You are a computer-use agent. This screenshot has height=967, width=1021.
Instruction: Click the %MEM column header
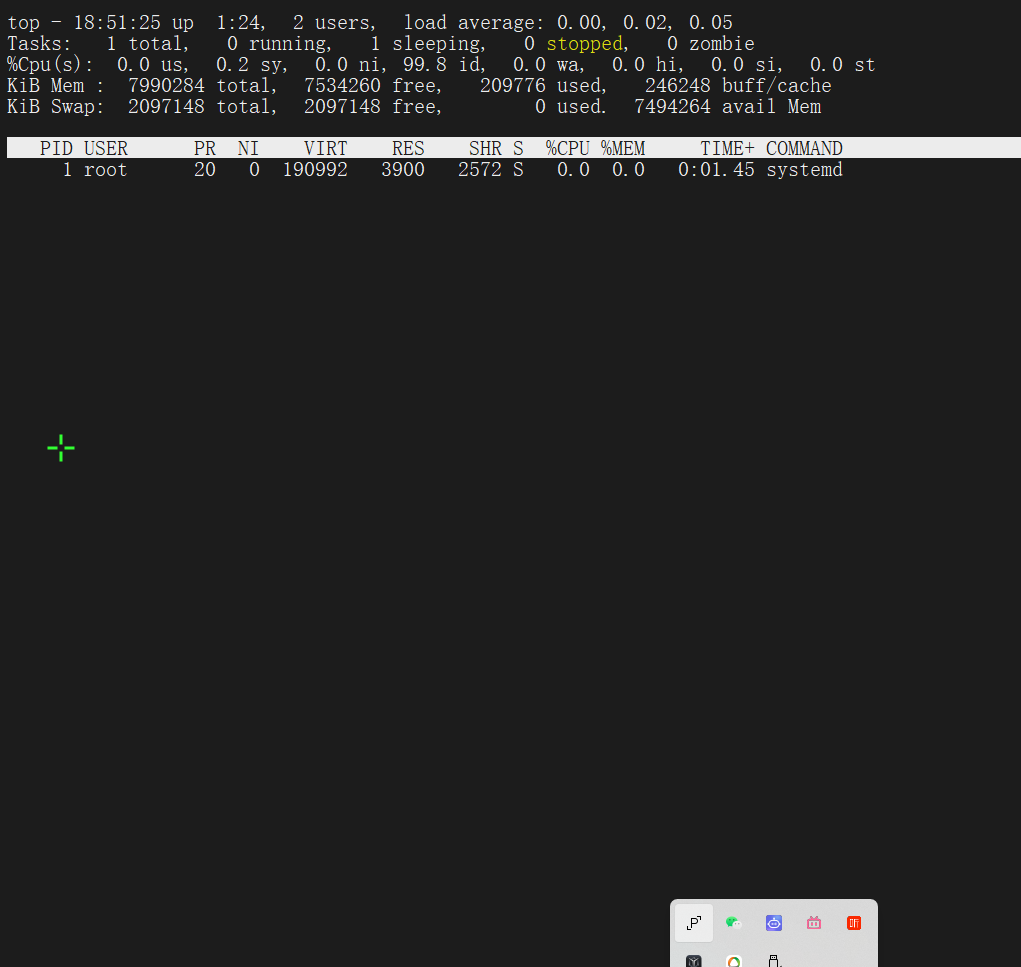(x=622, y=148)
